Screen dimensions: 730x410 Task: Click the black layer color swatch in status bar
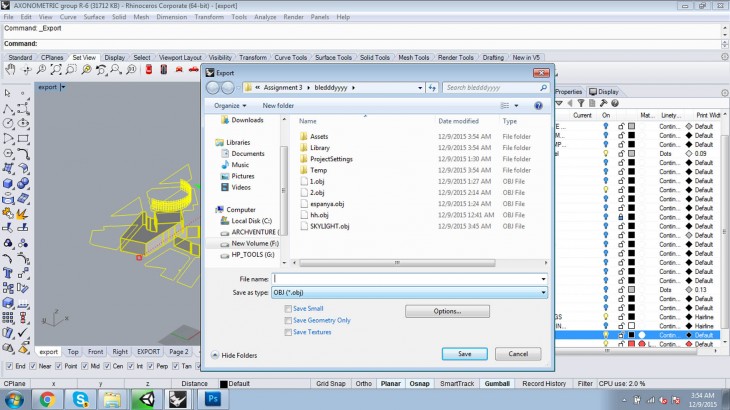[x=222, y=383]
